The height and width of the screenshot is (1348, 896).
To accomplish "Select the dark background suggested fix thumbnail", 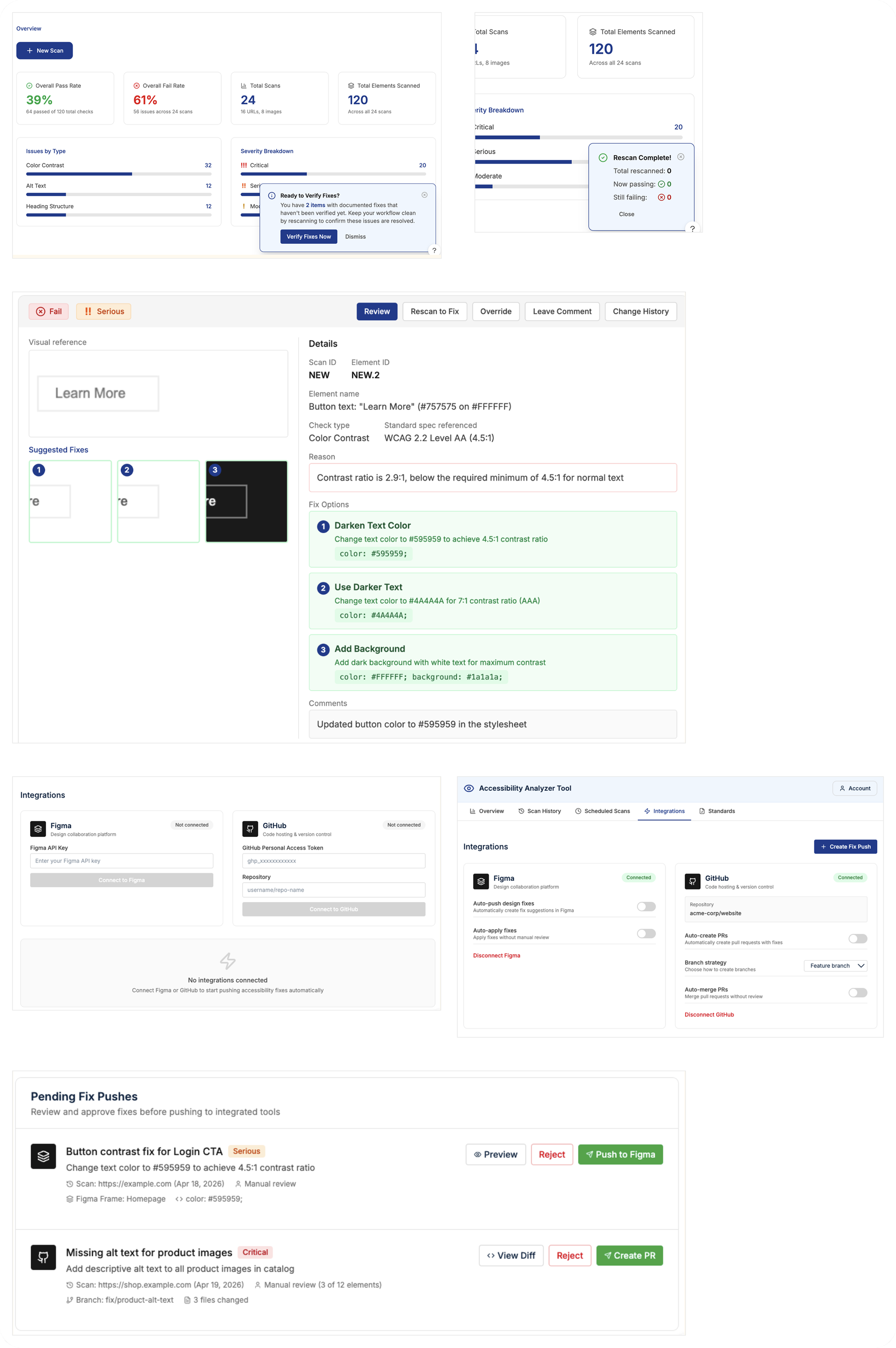I will (x=246, y=501).
